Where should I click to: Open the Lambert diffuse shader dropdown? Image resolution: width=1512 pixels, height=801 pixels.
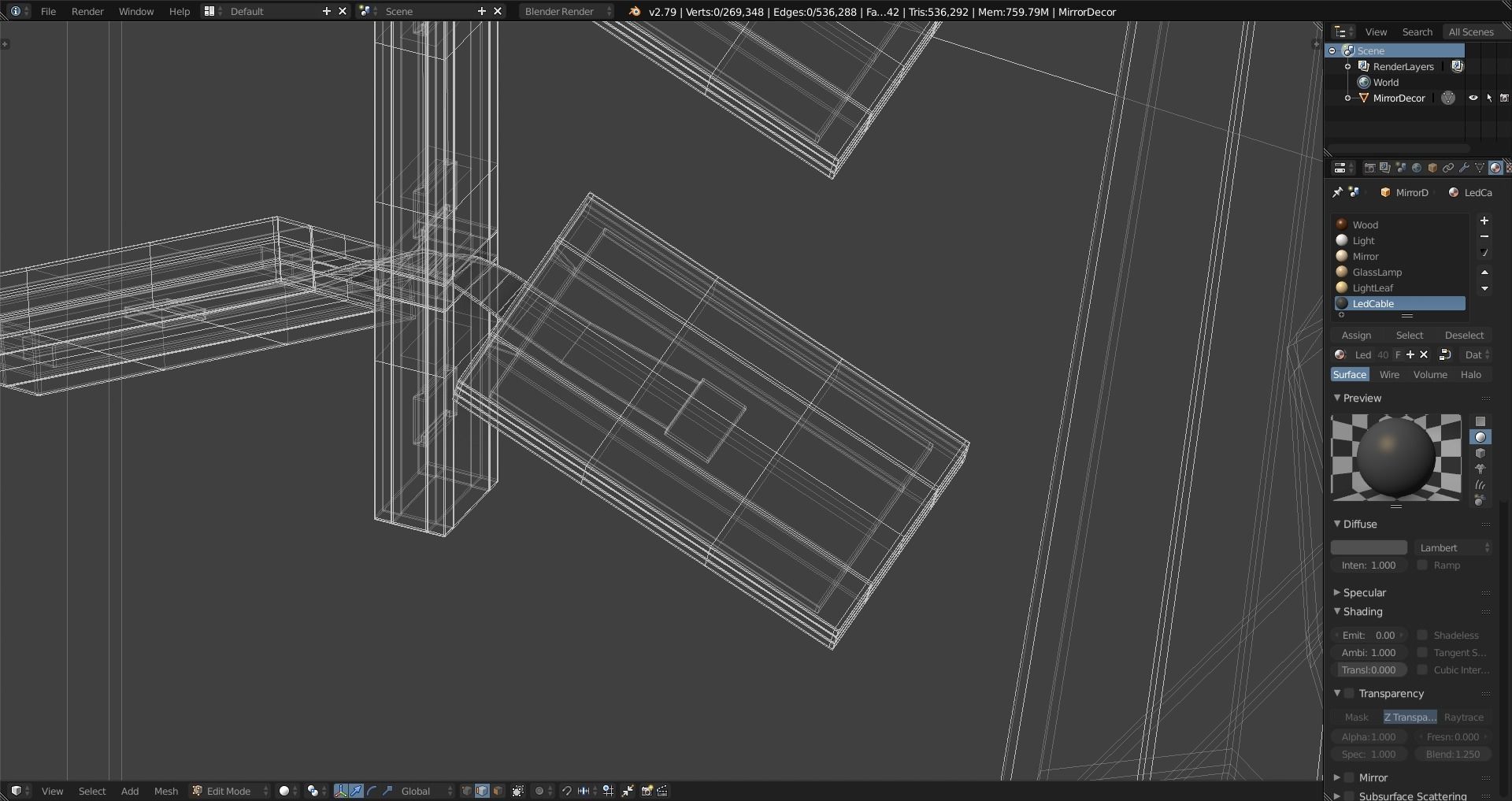pyautogui.click(x=1453, y=547)
